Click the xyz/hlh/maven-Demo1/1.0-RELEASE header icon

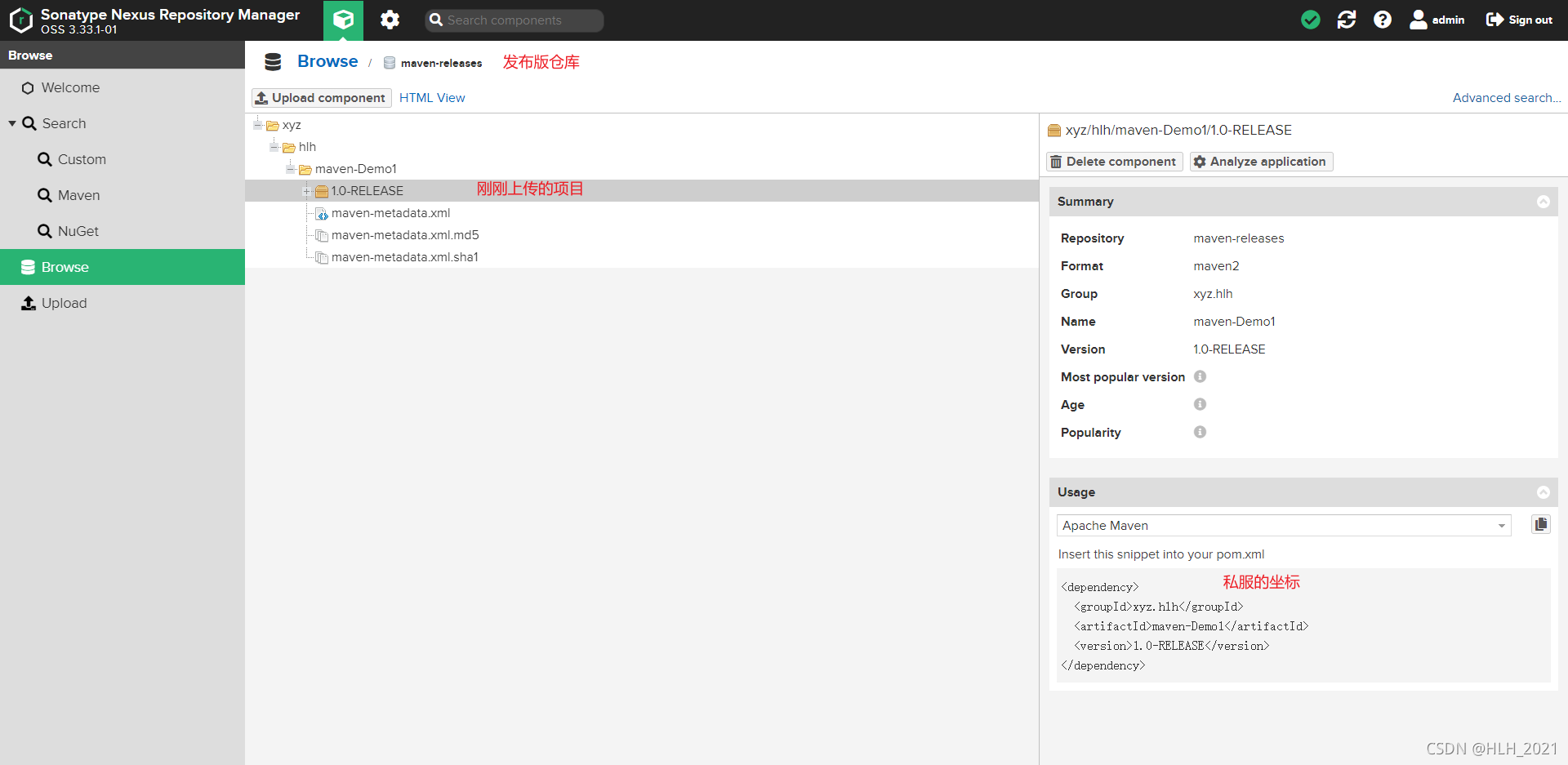1054,130
